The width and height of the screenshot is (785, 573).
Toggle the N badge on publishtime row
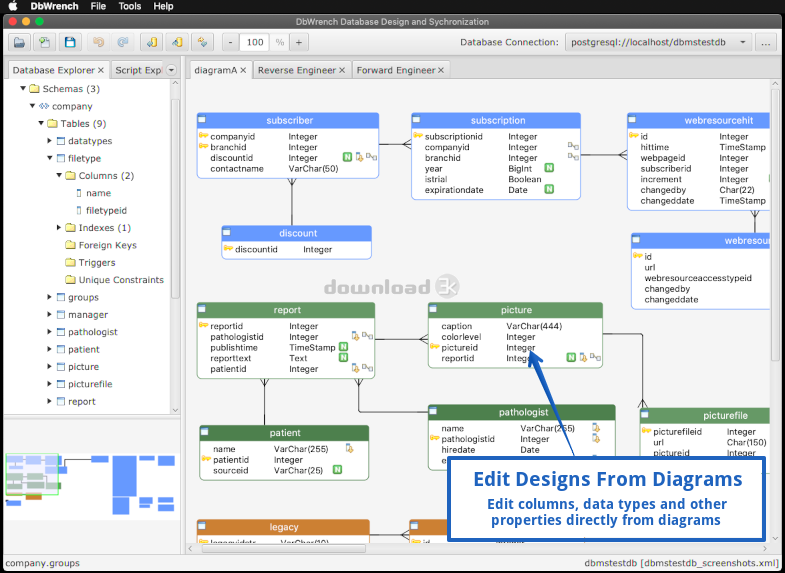(x=343, y=346)
